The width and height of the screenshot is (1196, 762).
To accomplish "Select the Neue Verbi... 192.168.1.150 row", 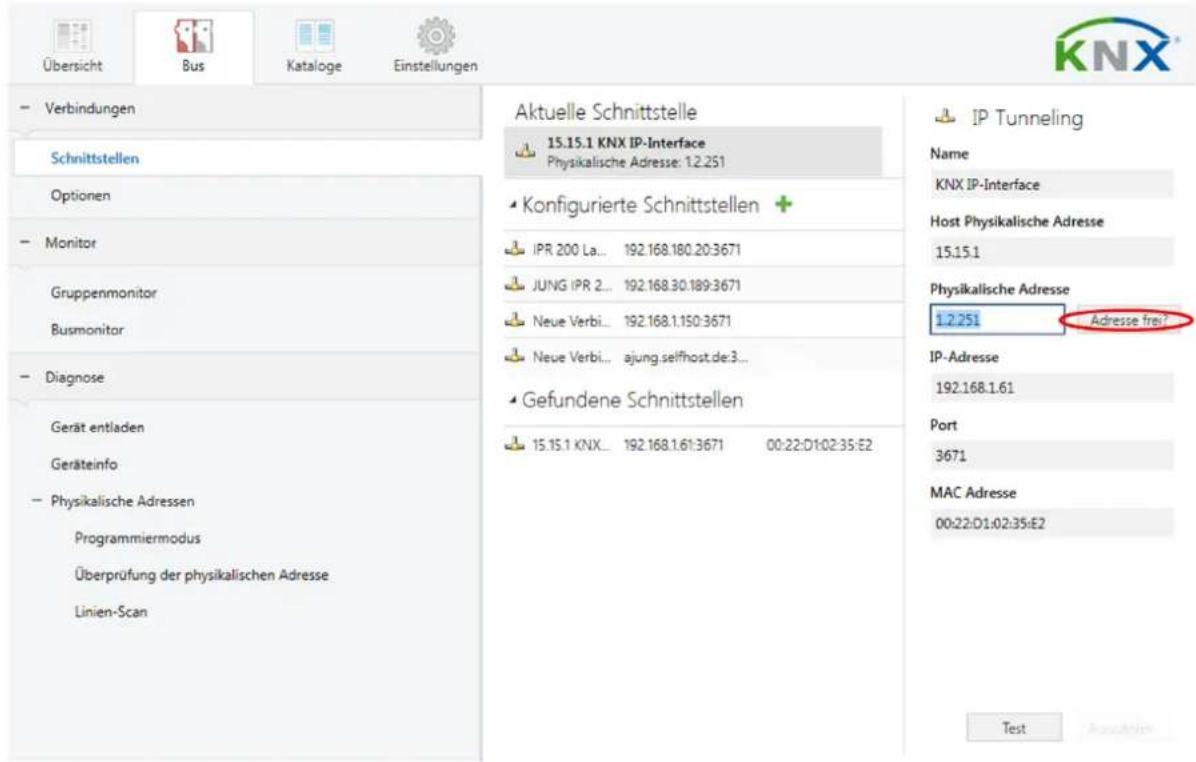I will pos(703,321).
